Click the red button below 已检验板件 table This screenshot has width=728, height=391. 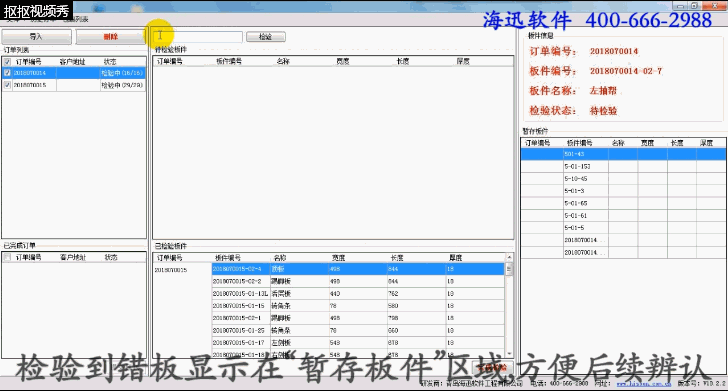tap(492, 368)
